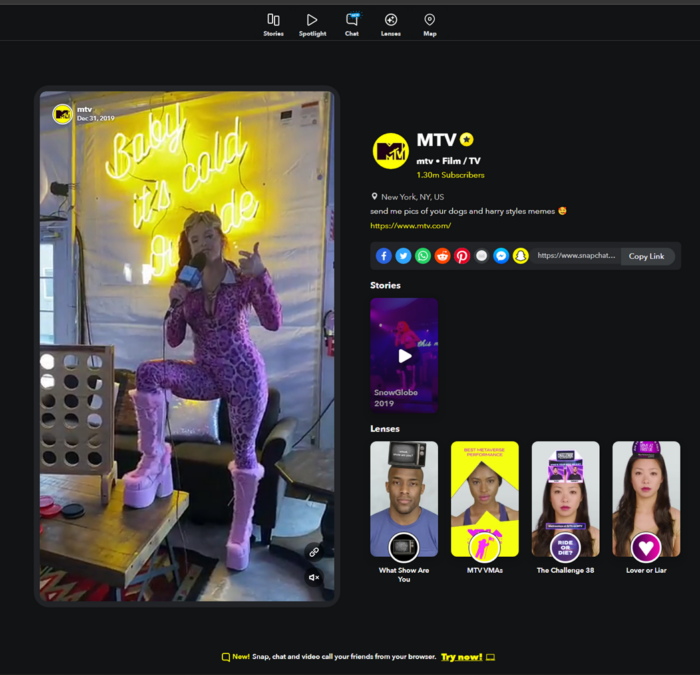Share profile via WhatsApp
The width and height of the screenshot is (700, 675).
(423, 256)
